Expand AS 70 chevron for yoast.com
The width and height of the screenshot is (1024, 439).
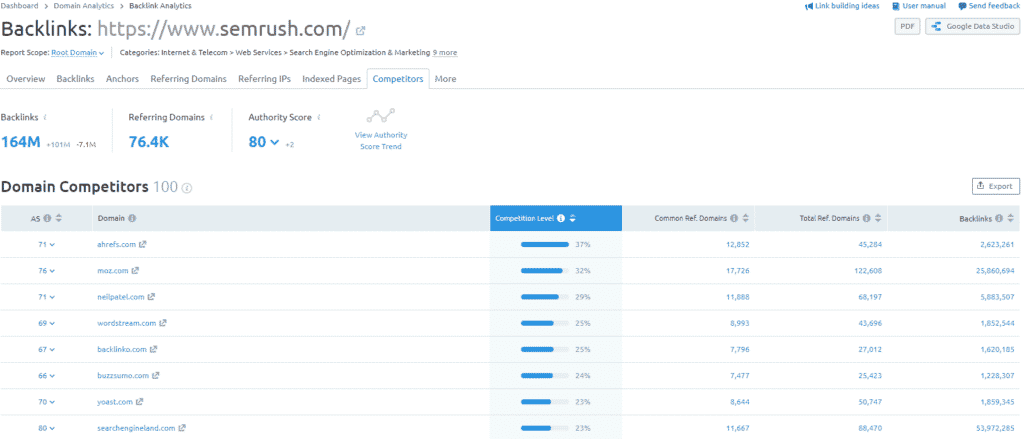point(52,402)
